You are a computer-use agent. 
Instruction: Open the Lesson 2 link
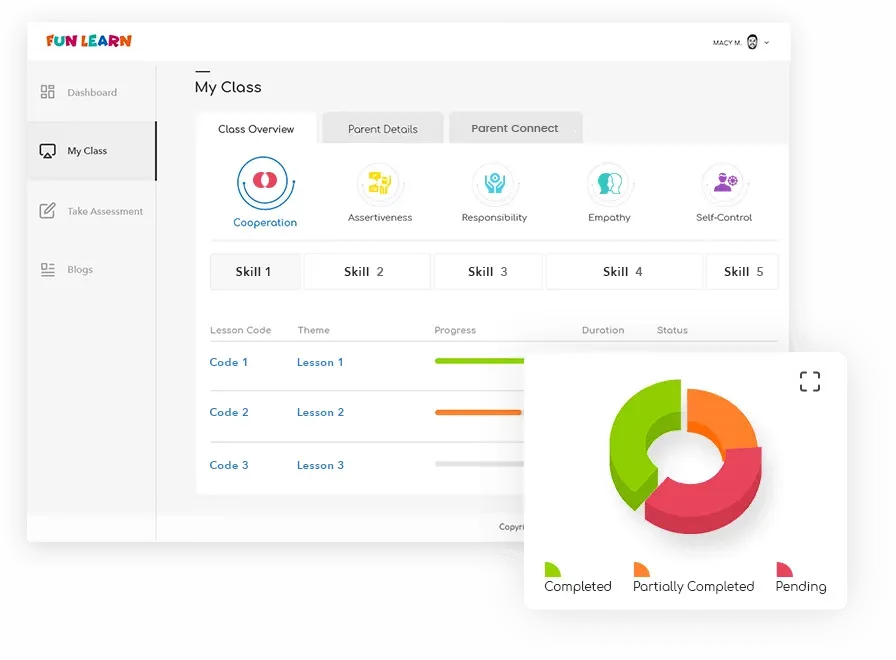tap(320, 413)
